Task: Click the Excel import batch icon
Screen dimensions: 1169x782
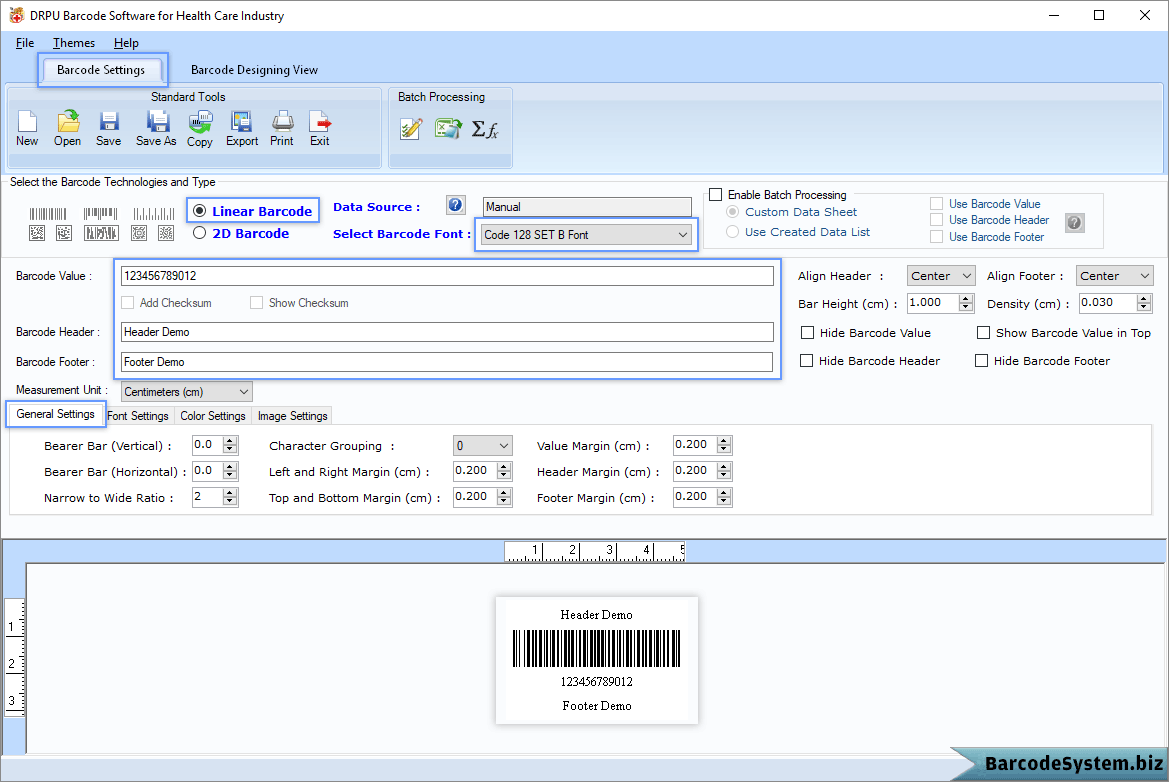Action: tap(448, 129)
